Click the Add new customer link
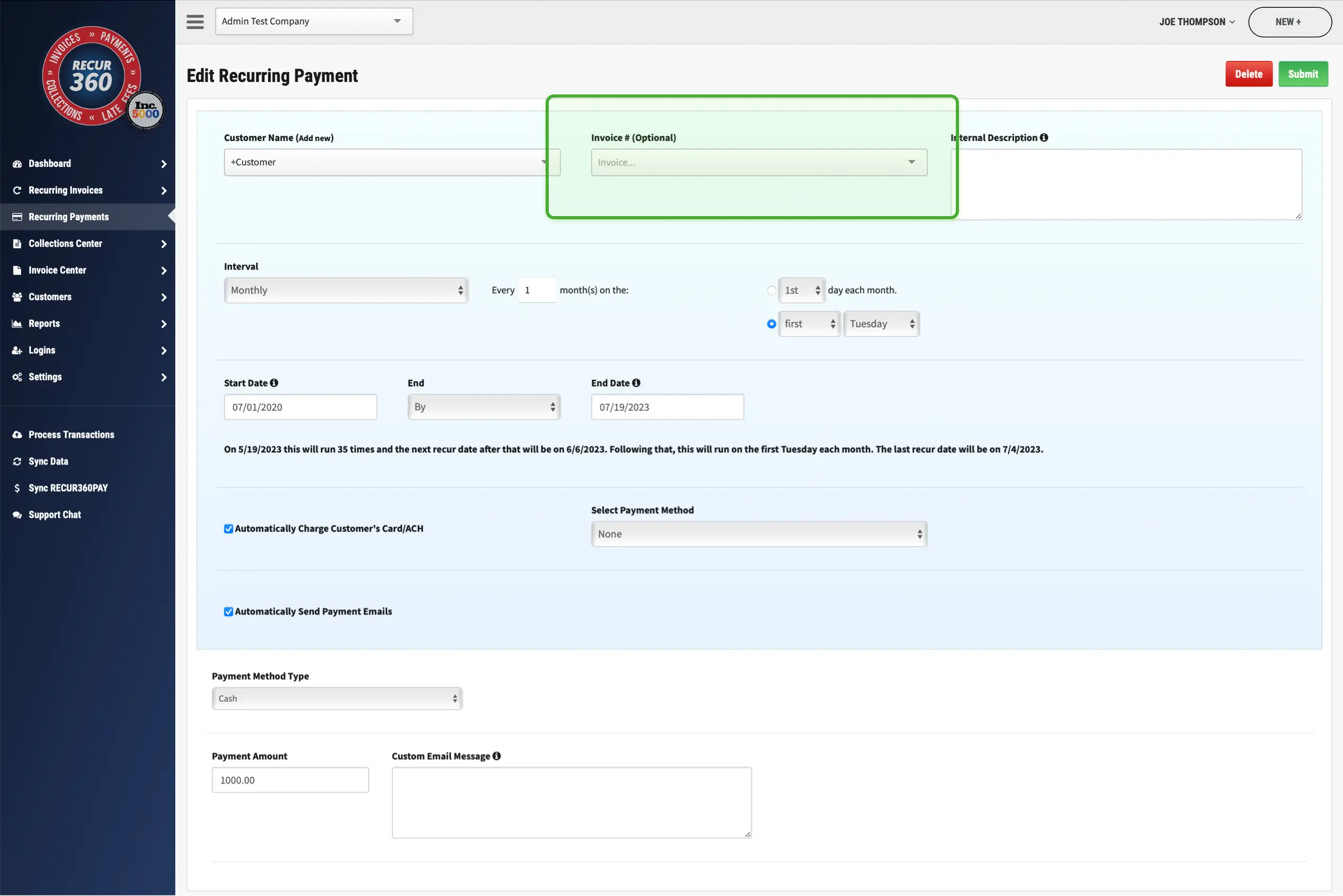The image size is (1343, 896). pos(314,138)
